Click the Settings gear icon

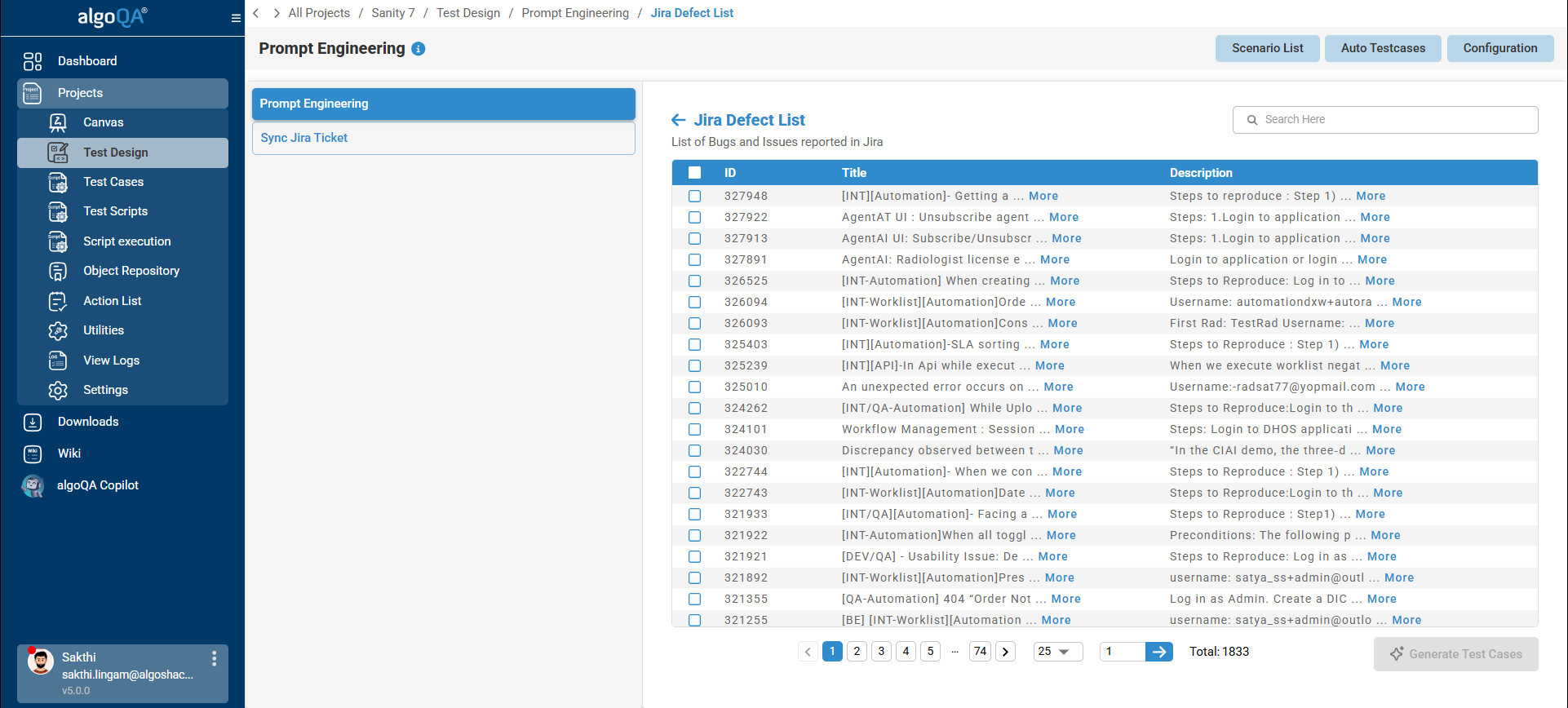click(x=58, y=390)
